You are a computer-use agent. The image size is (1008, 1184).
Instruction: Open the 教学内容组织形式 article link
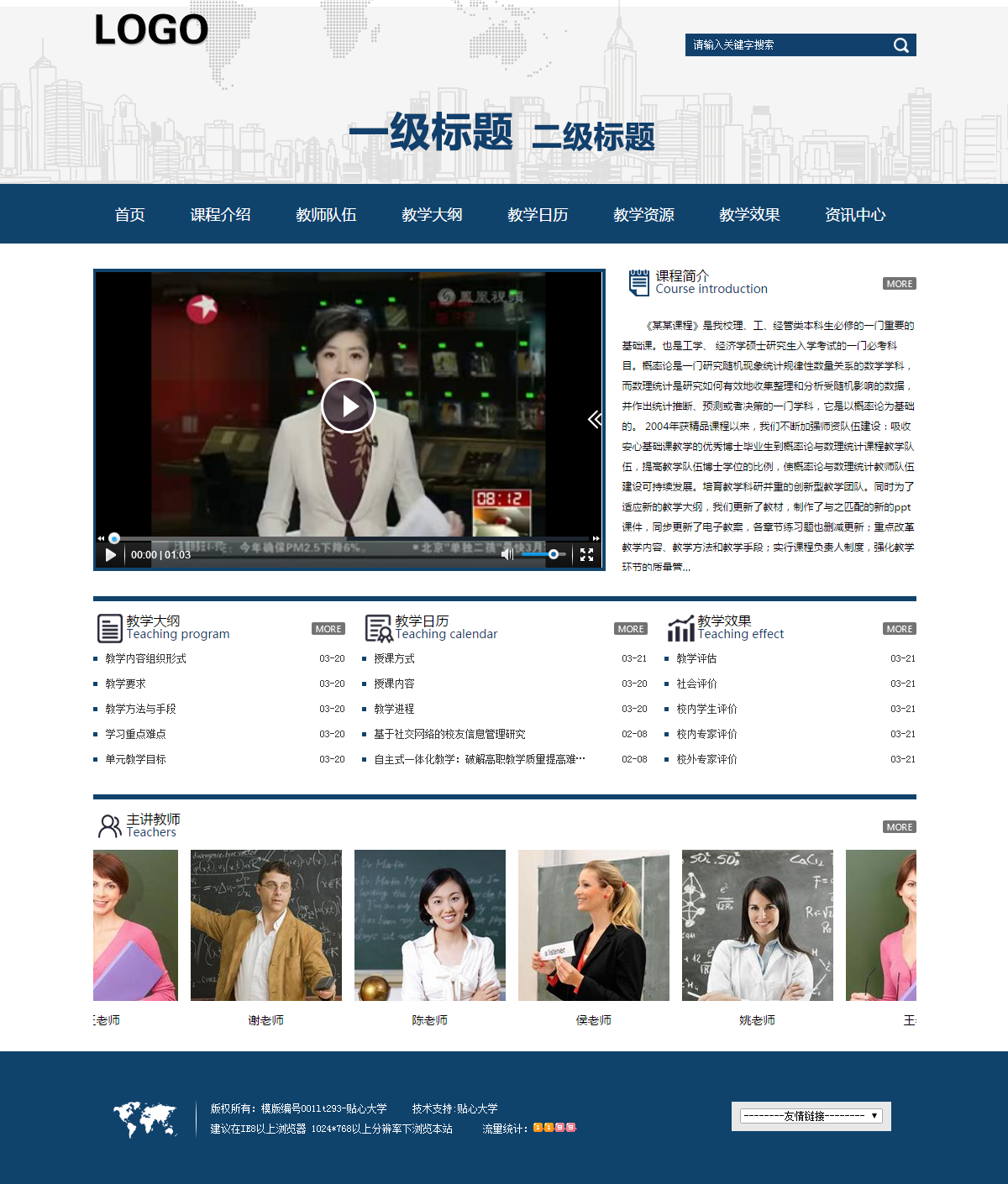pos(145,658)
